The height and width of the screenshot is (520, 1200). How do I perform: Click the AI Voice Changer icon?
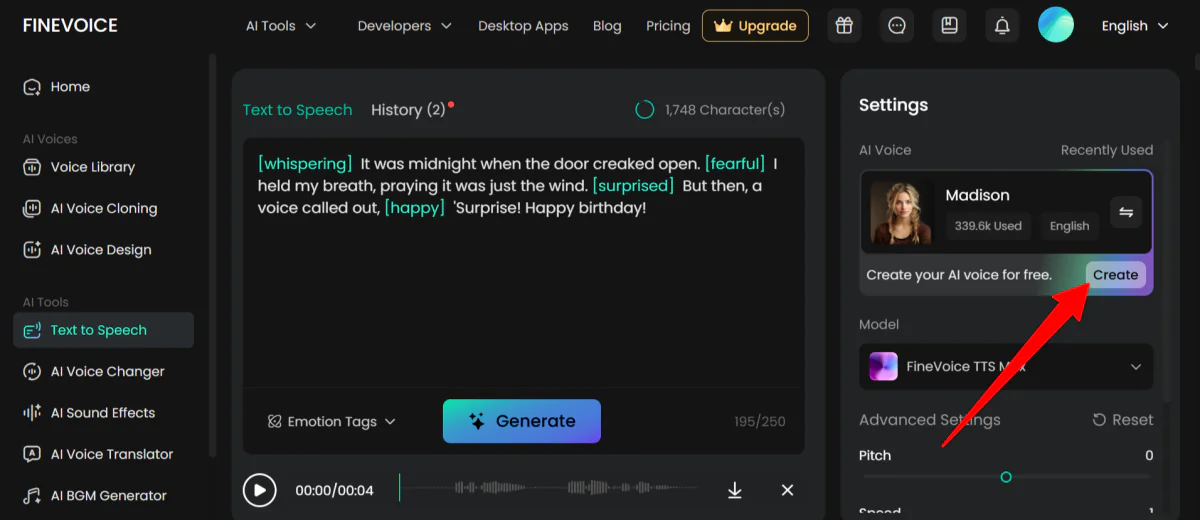click(32, 372)
